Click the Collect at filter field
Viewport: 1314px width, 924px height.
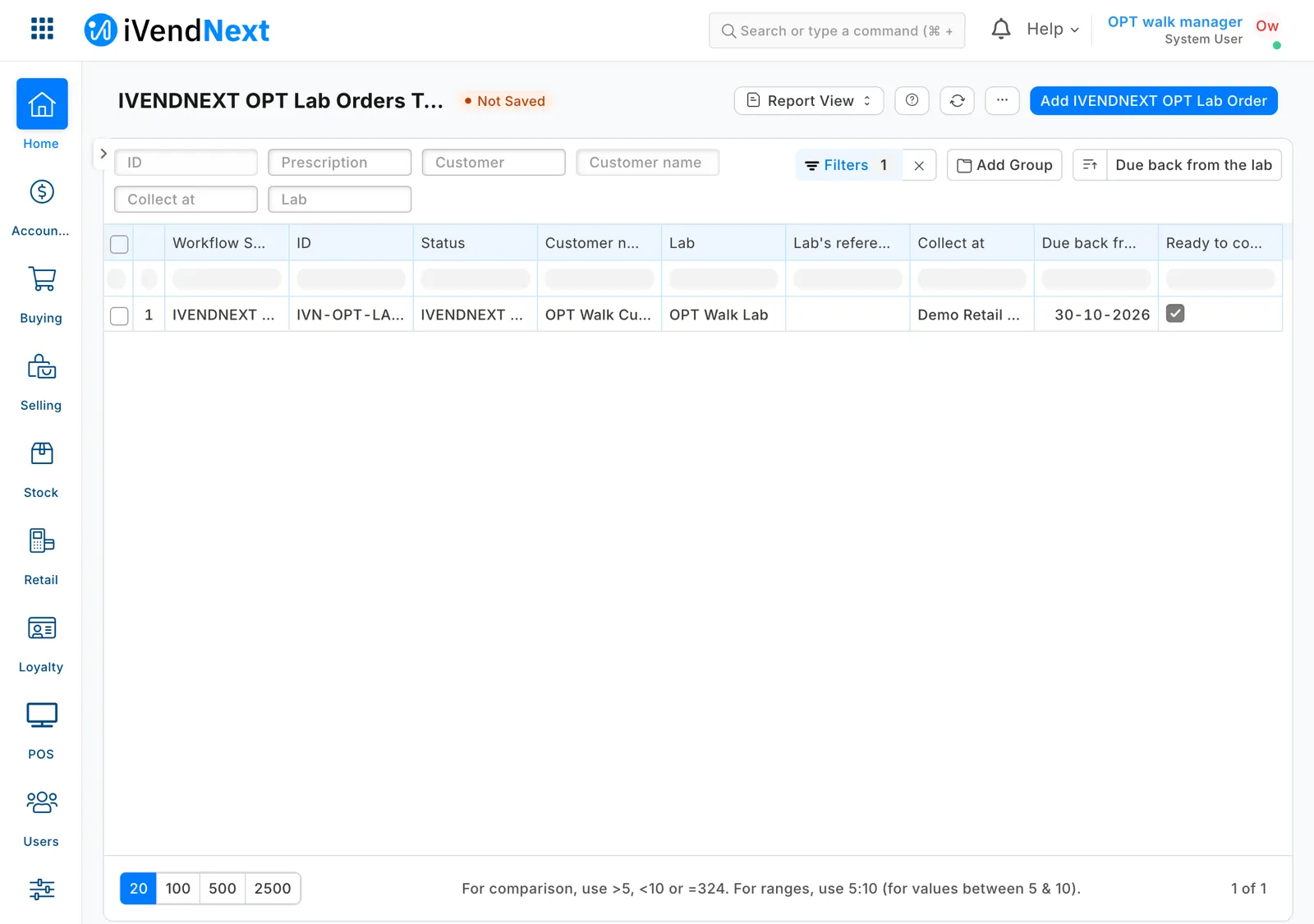pos(186,200)
